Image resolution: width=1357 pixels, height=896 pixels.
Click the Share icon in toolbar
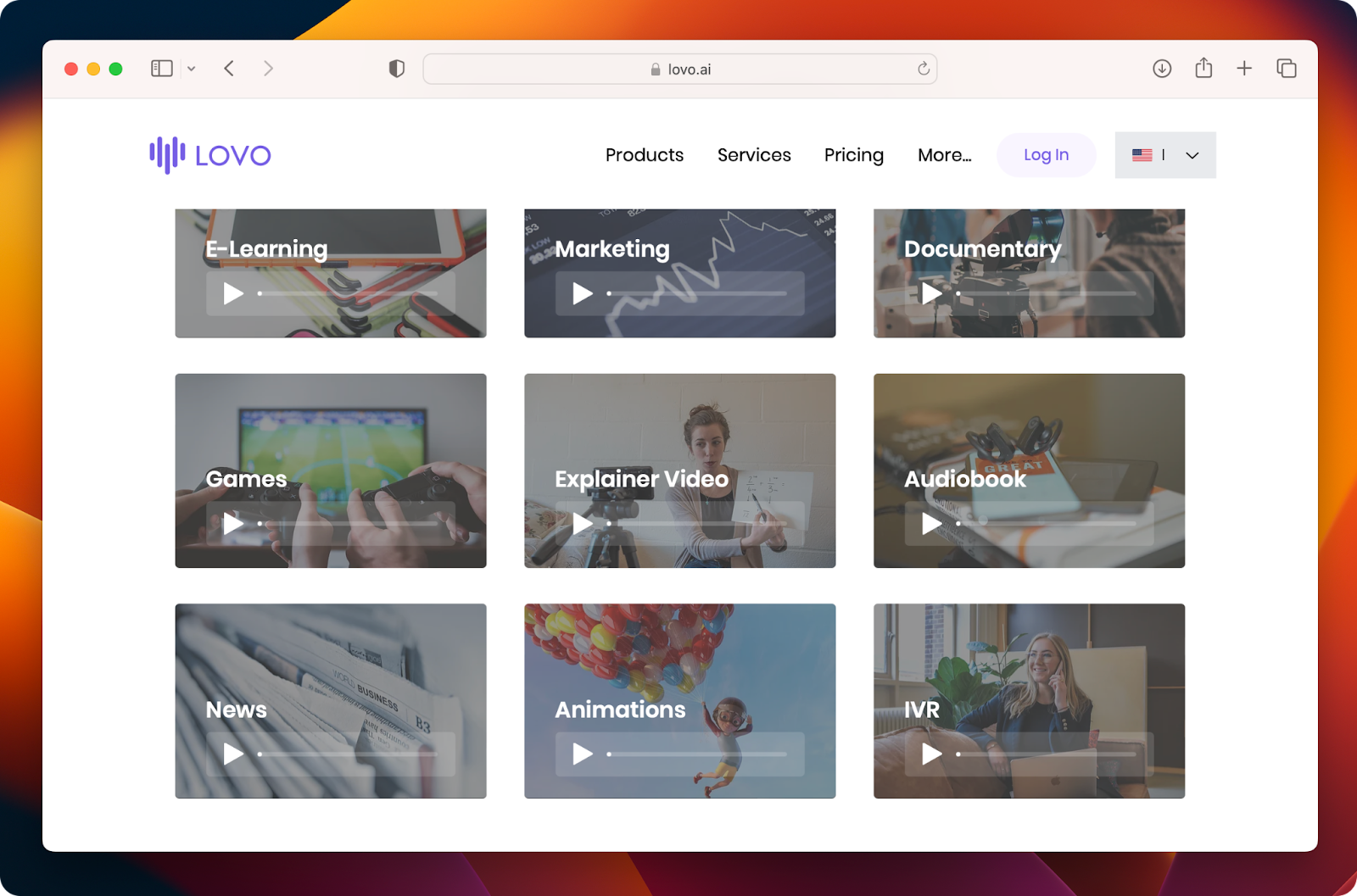coord(1203,69)
